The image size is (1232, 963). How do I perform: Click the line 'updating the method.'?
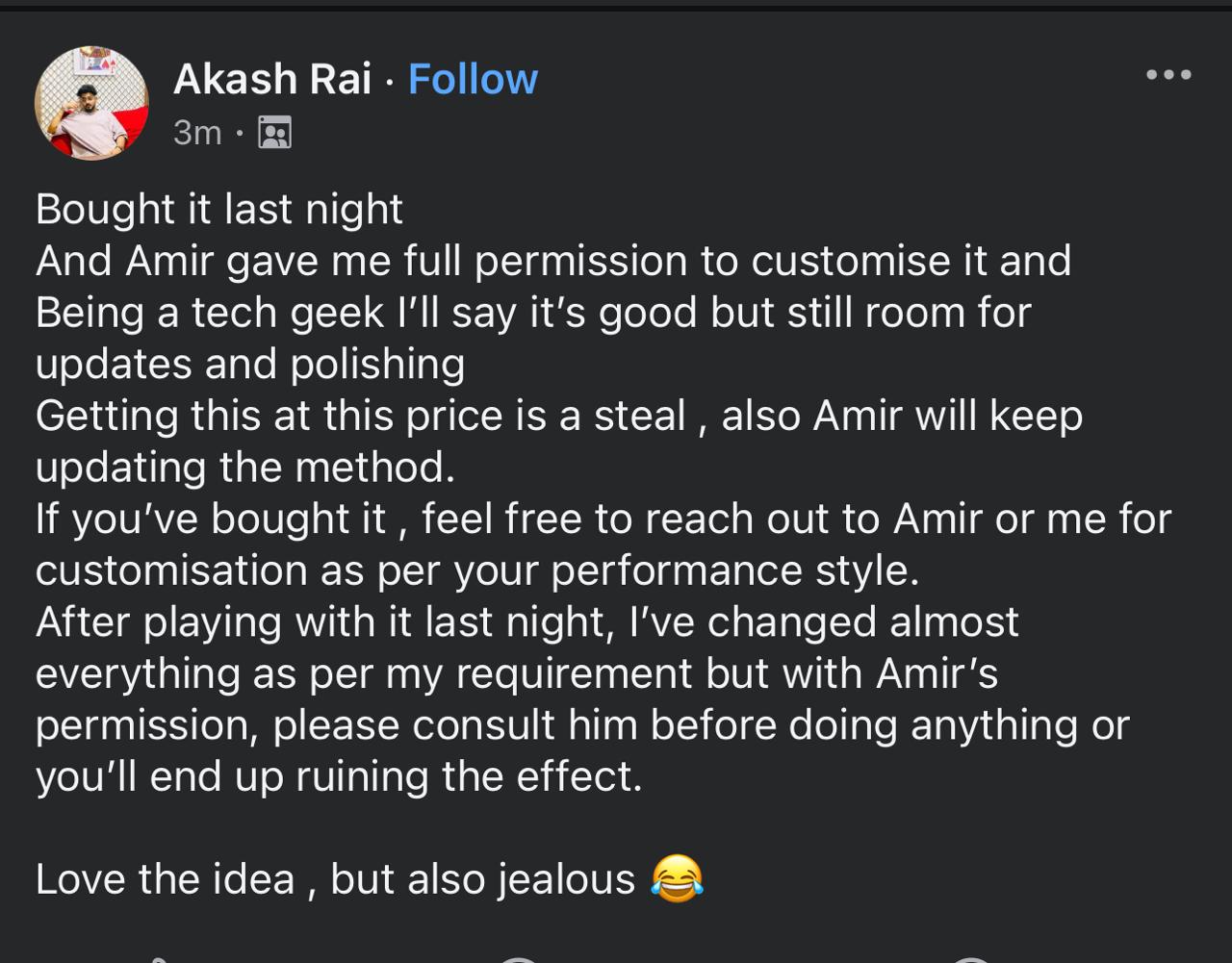click(244, 468)
